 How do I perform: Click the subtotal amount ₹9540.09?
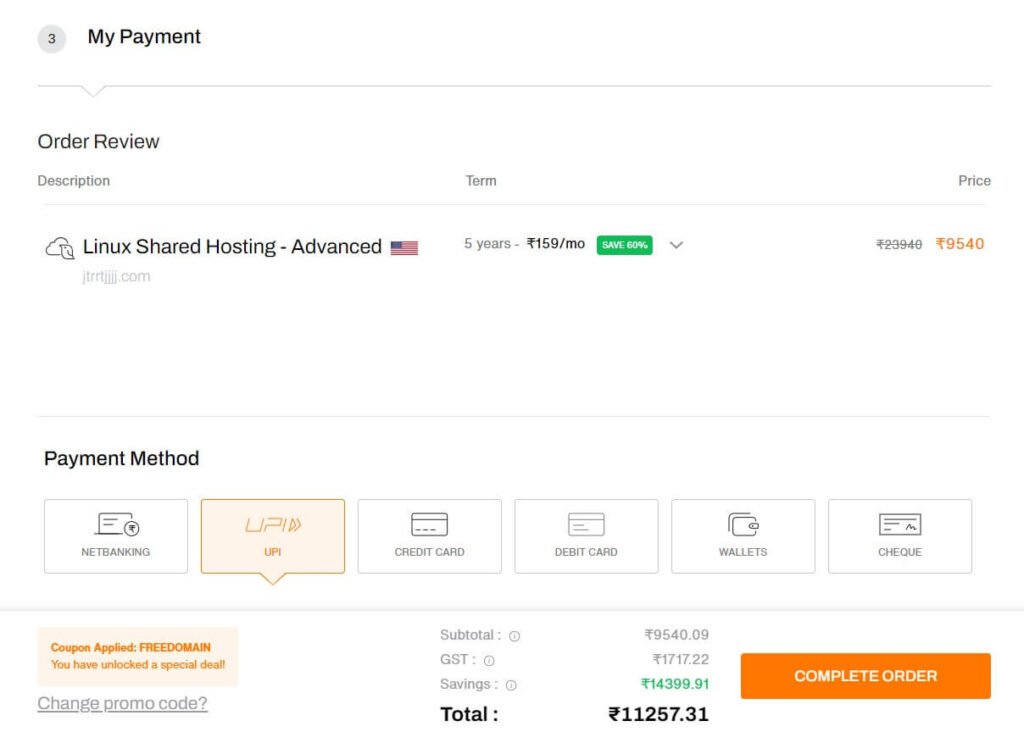click(x=677, y=635)
